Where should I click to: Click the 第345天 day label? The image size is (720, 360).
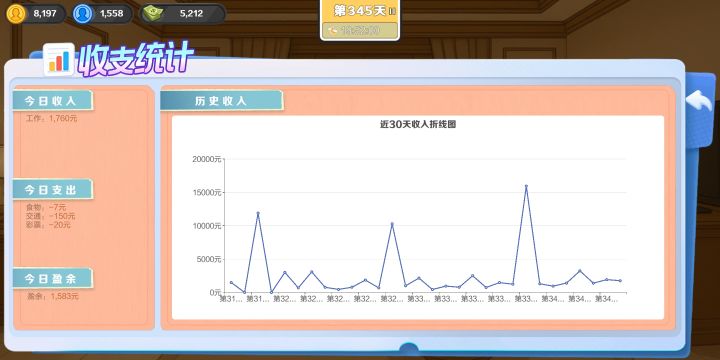[x=360, y=11]
